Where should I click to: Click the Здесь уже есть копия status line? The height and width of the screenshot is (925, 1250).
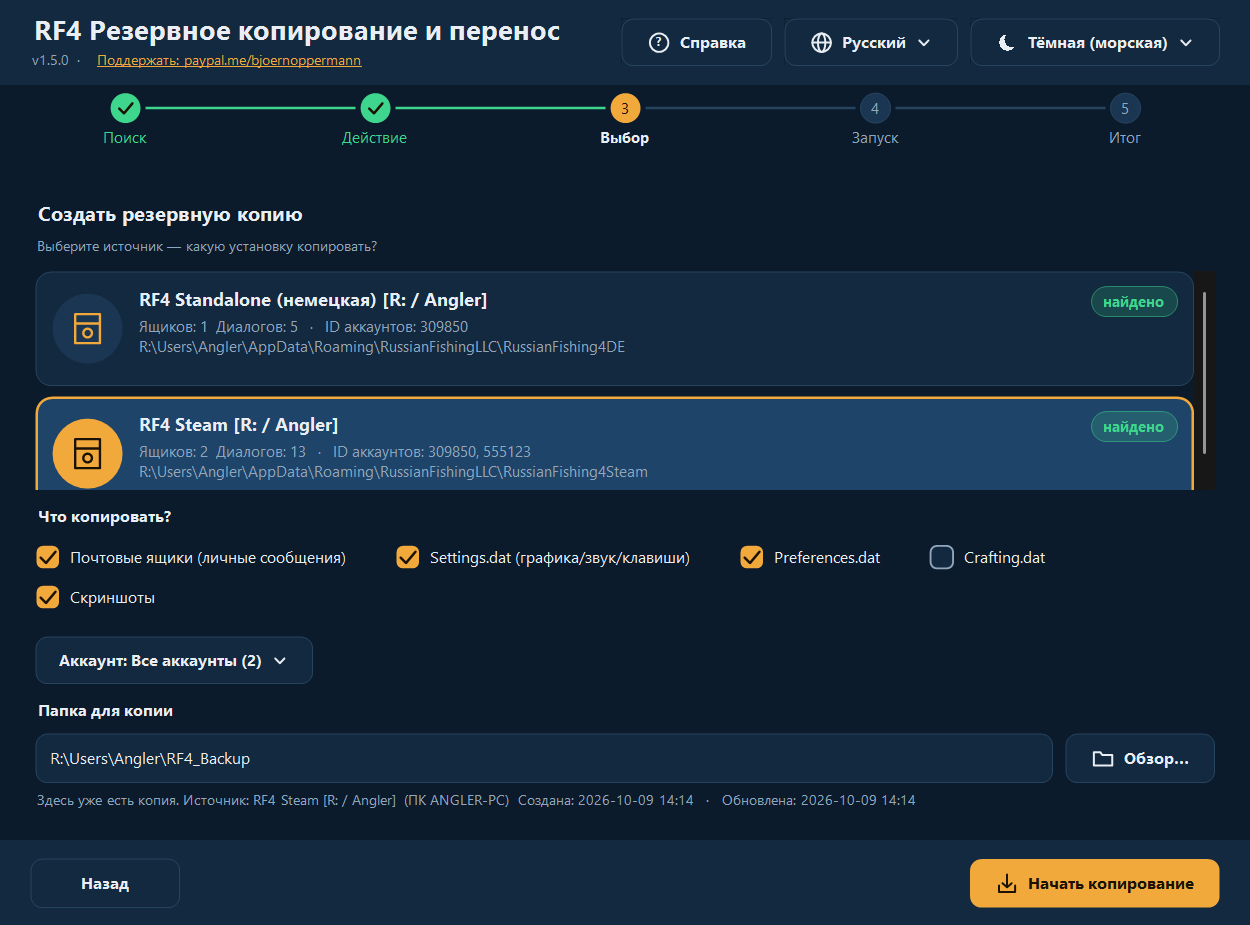(476, 800)
